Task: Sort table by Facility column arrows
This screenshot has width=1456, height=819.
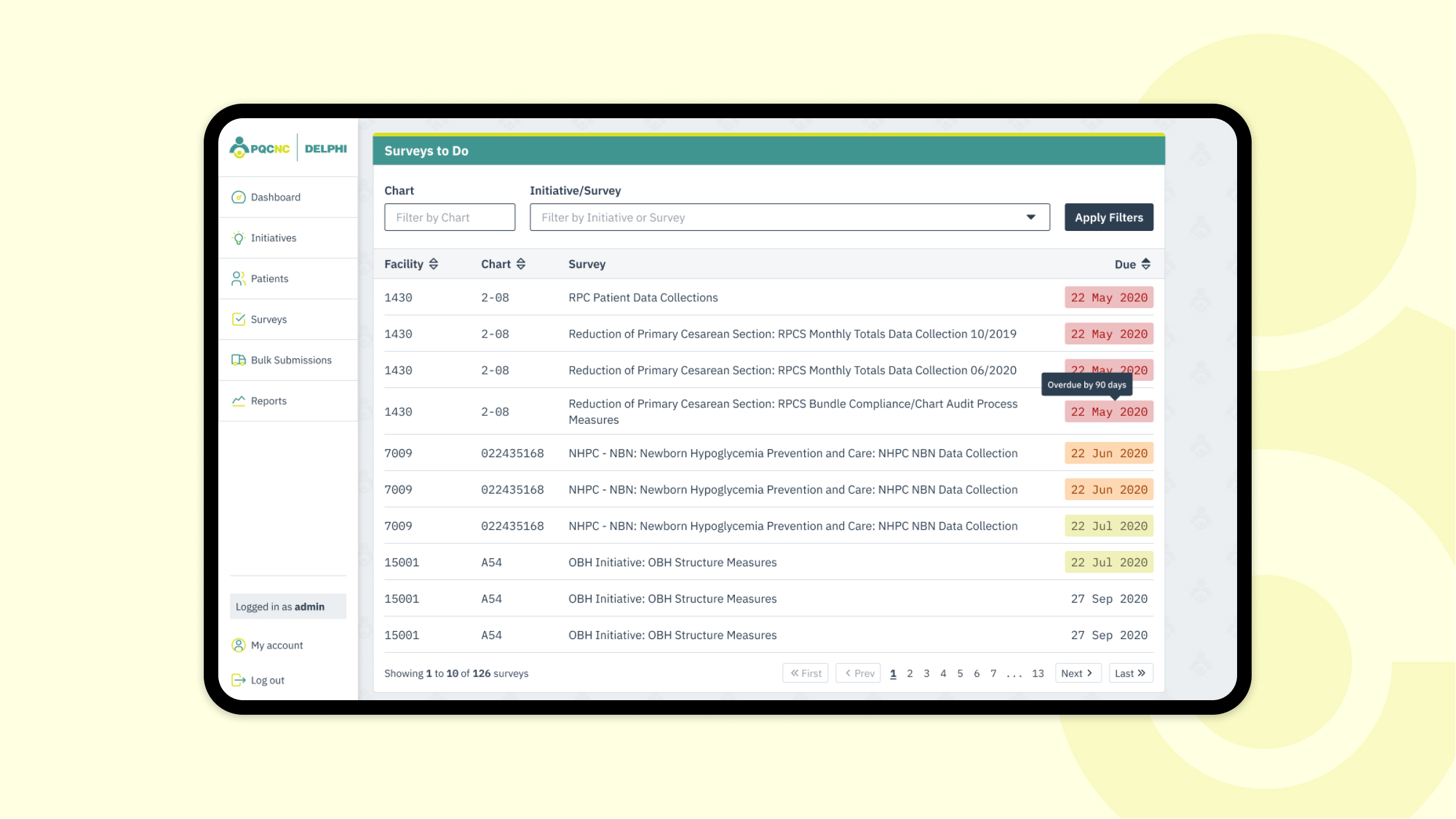Action: (x=434, y=264)
